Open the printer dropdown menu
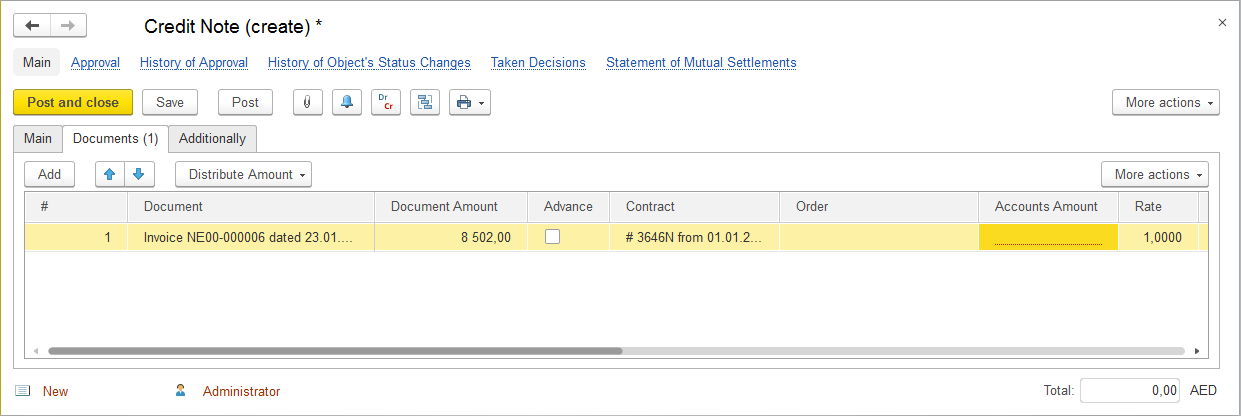Screen dimensions: 1241x416 (x=469, y=102)
